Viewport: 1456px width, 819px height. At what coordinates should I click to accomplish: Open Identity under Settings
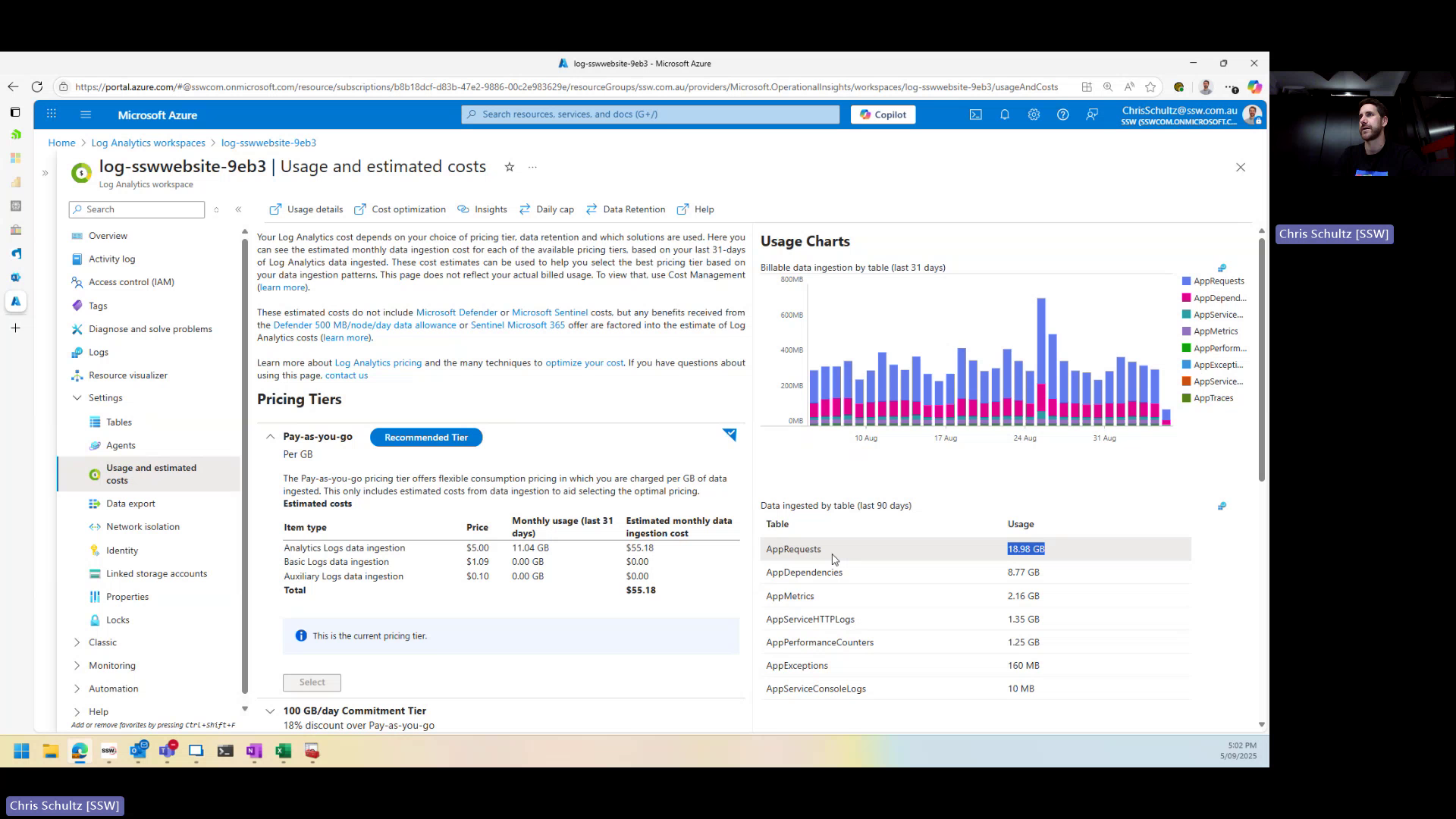[x=122, y=551]
